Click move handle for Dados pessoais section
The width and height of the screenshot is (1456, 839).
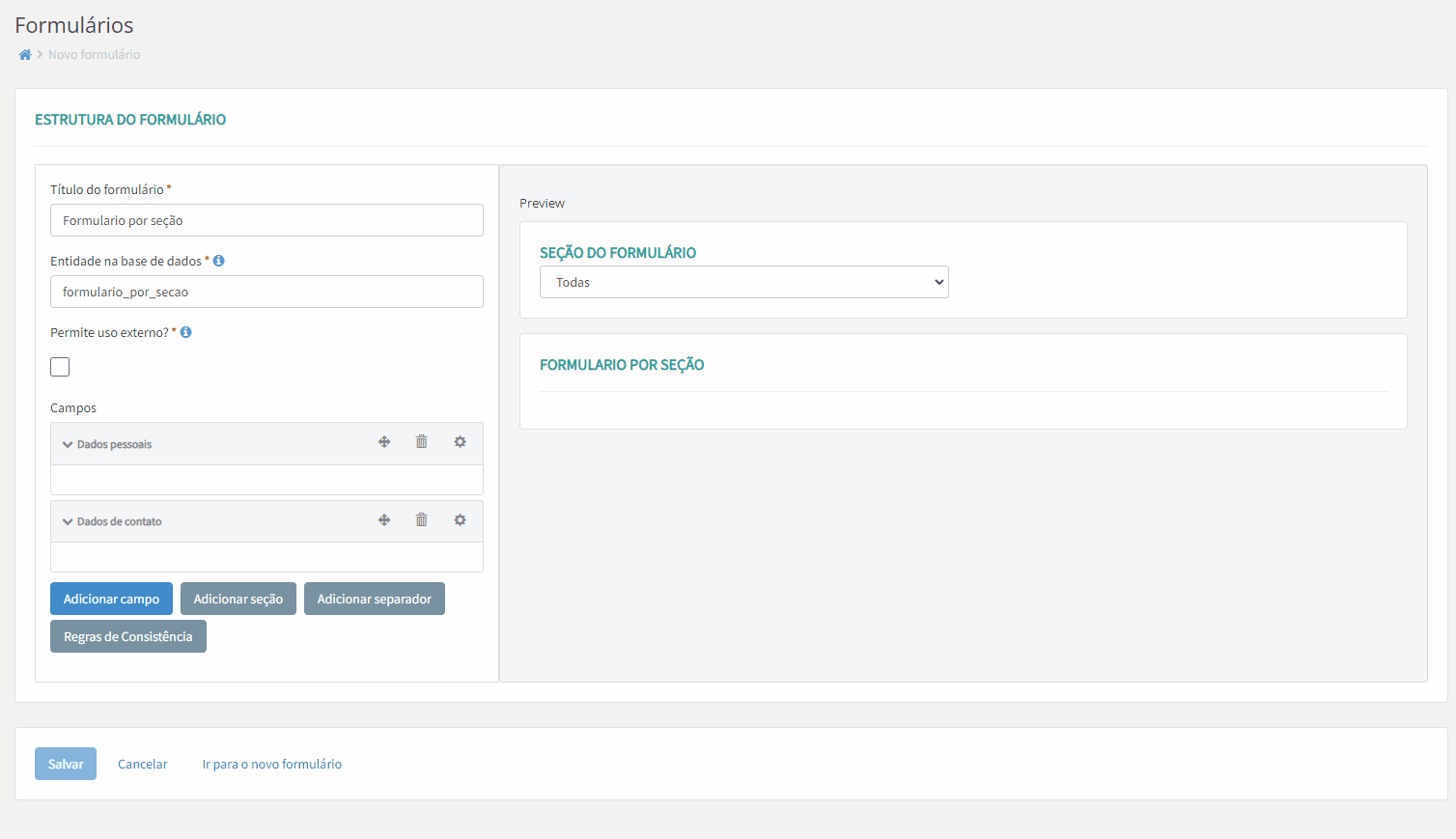384,442
